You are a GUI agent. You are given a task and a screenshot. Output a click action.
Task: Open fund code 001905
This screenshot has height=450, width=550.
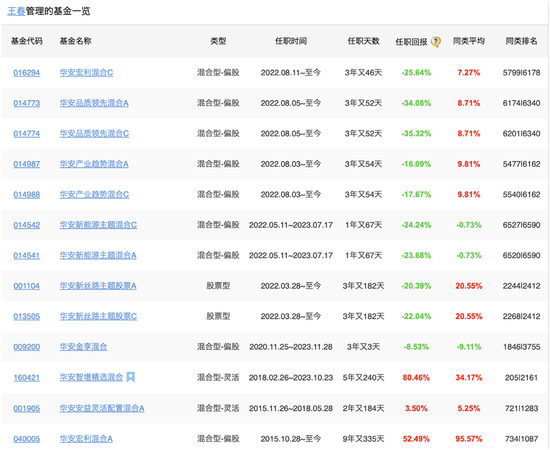[x=27, y=409]
